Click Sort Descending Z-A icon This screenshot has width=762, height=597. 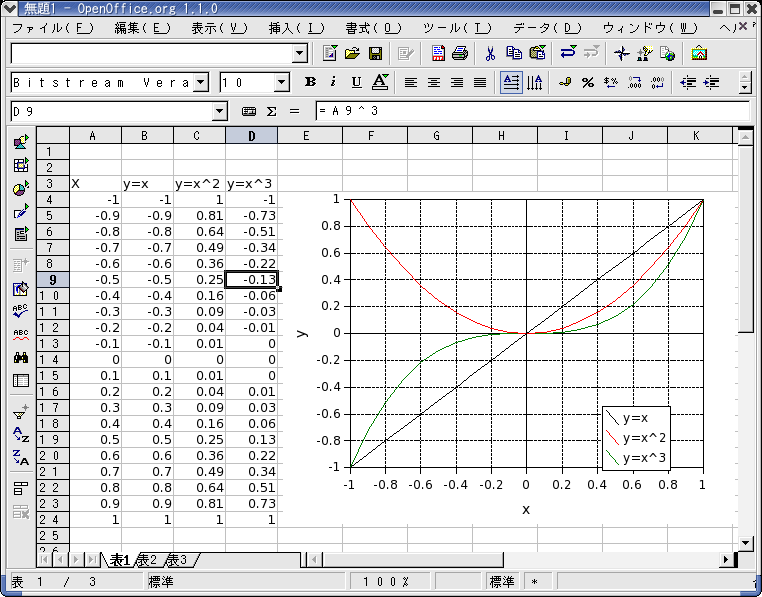point(20,458)
